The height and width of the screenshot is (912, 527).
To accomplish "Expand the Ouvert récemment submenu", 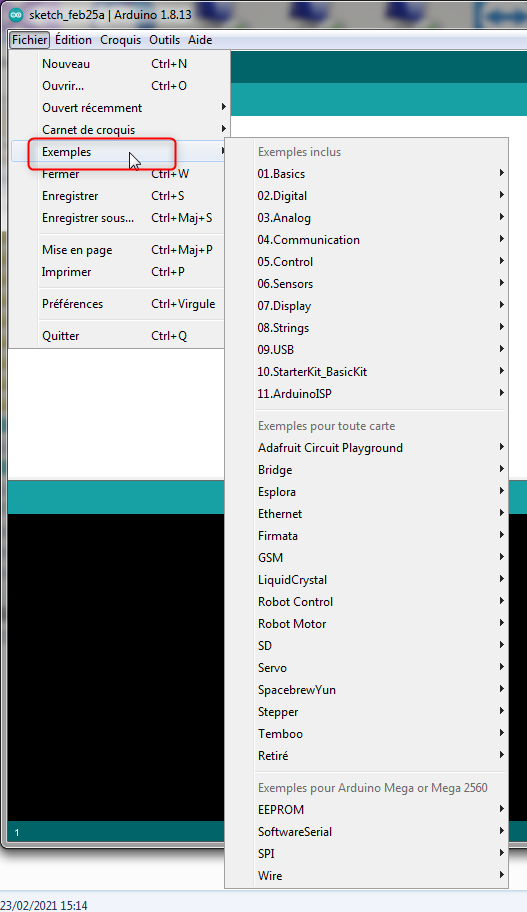I will coord(119,108).
